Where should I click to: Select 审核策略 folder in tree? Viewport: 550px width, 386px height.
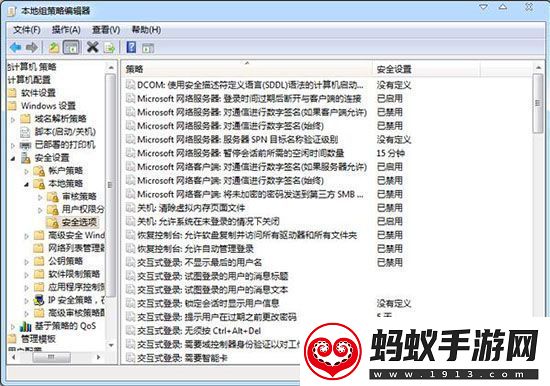tap(79, 196)
